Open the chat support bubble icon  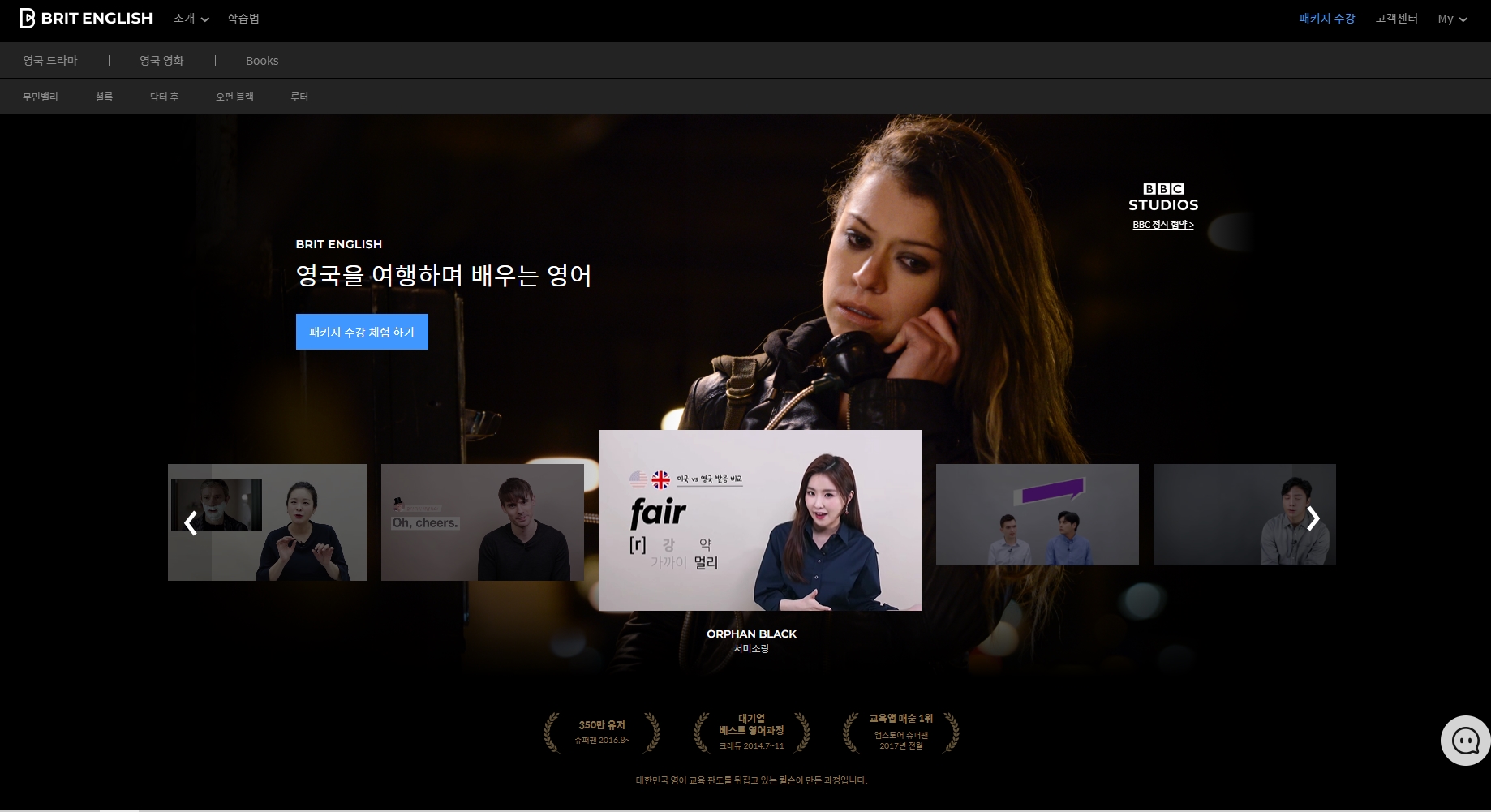tap(1465, 740)
